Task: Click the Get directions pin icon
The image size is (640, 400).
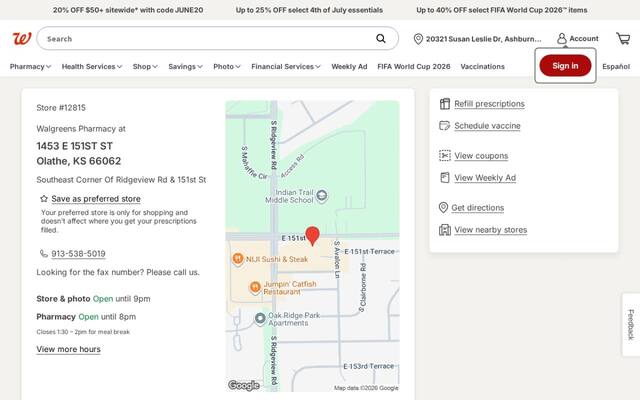Action: tap(443, 207)
